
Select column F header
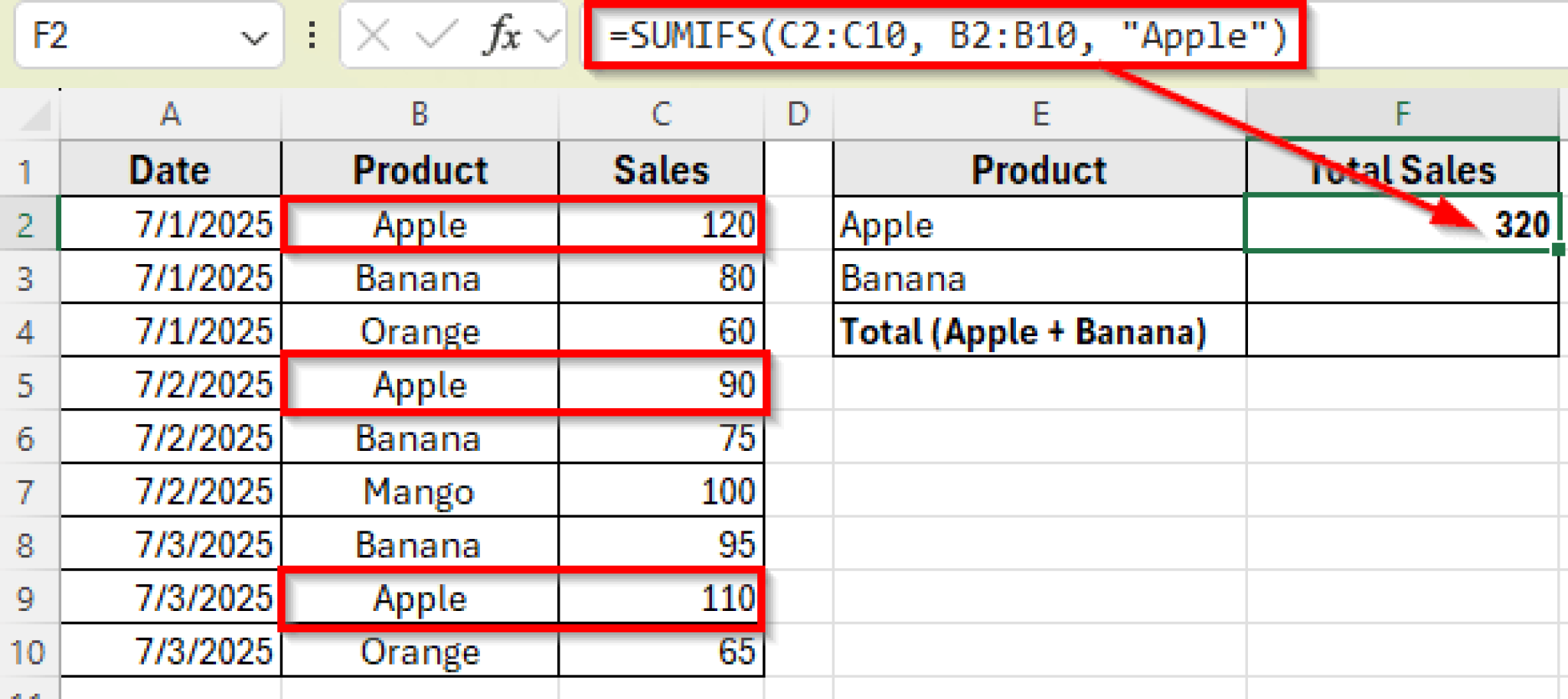pos(1402,115)
